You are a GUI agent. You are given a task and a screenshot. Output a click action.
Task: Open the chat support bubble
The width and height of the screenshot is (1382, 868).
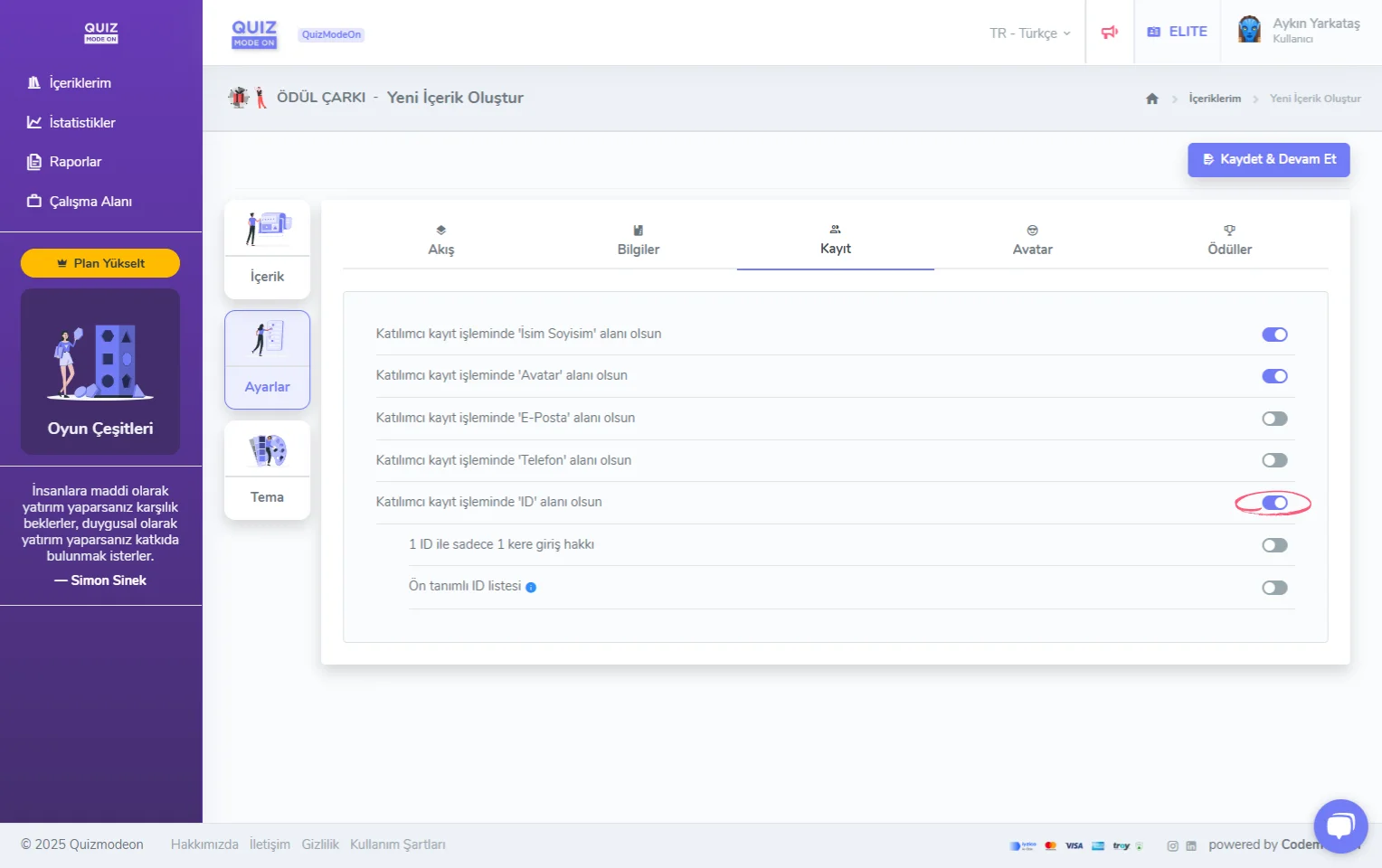[1339, 826]
